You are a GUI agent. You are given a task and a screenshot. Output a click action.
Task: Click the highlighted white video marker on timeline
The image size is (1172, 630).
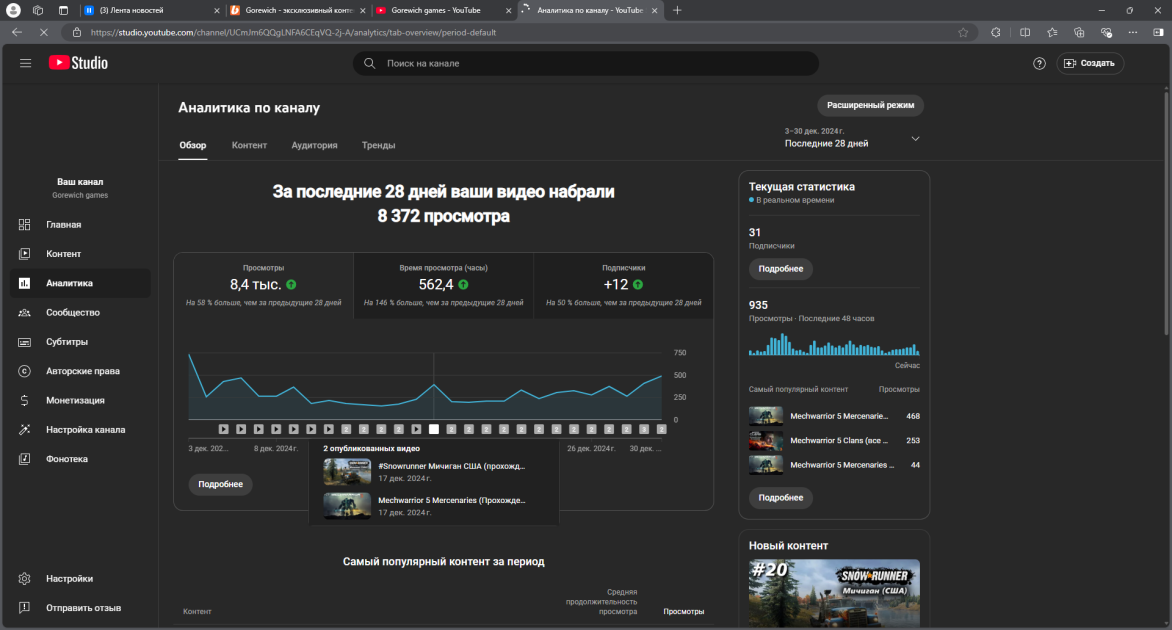point(434,429)
